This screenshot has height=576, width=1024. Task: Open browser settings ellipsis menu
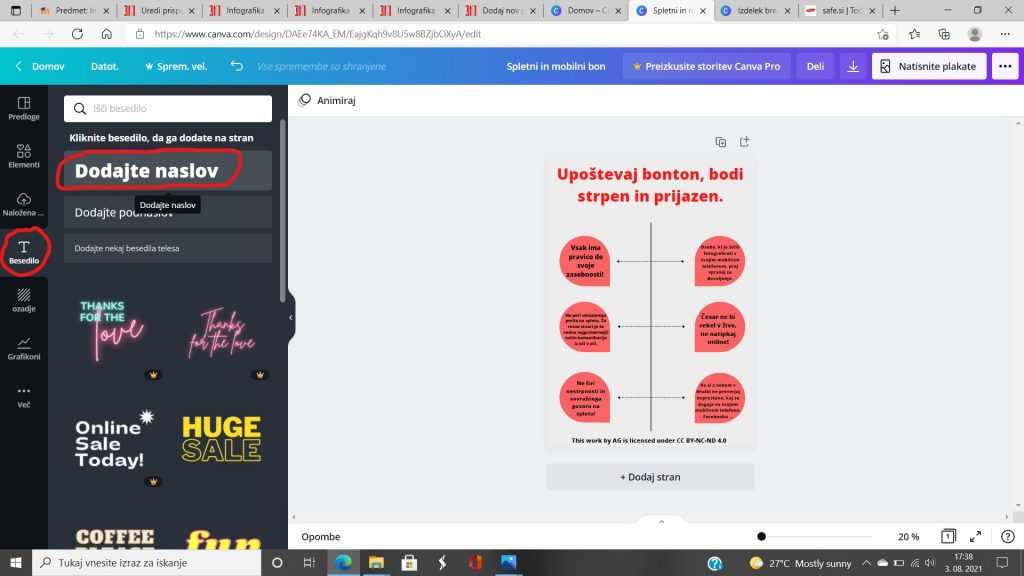(1005, 34)
